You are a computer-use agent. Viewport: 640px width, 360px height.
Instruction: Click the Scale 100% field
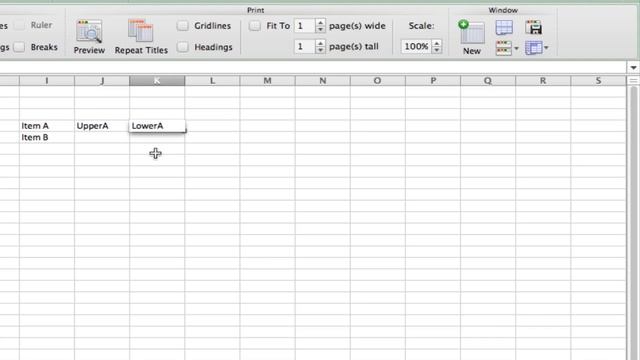point(416,47)
